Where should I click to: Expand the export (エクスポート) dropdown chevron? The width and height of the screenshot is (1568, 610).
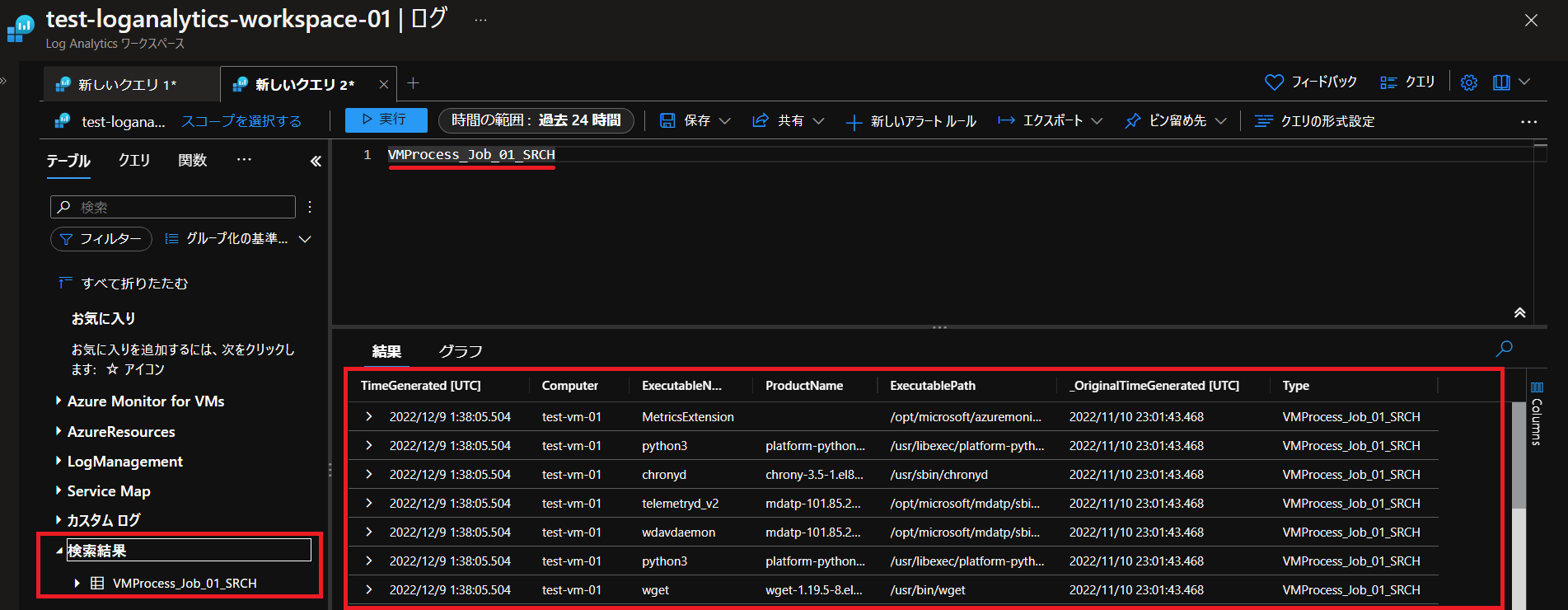point(1097,121)
